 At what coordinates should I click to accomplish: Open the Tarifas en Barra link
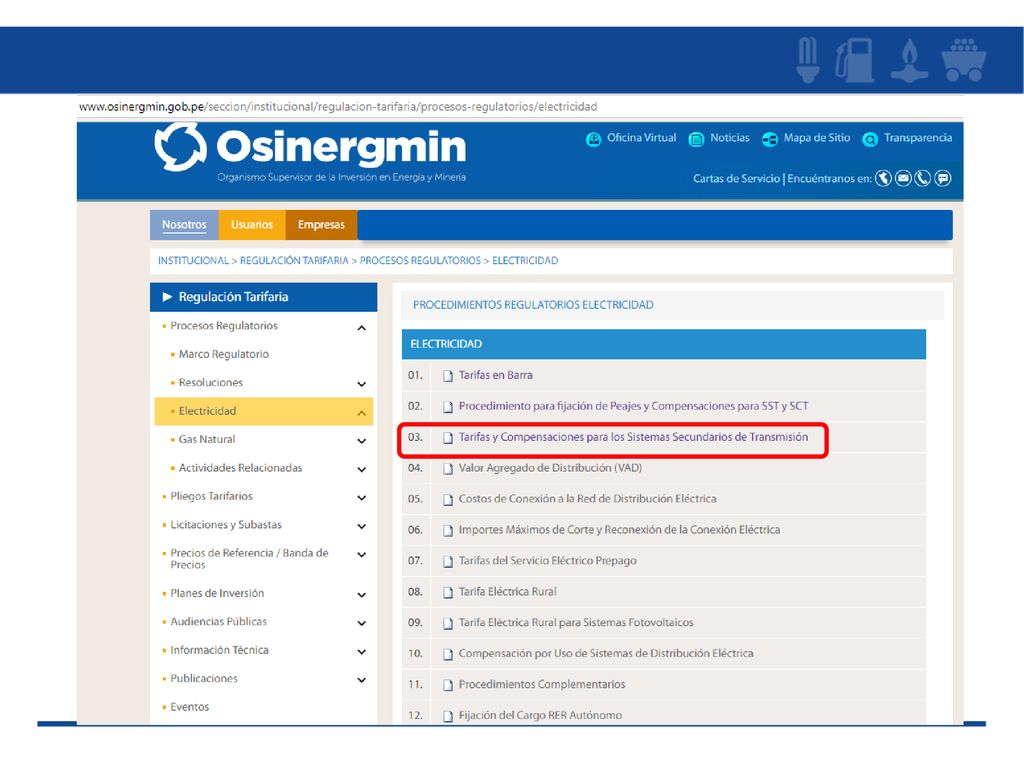496,376
